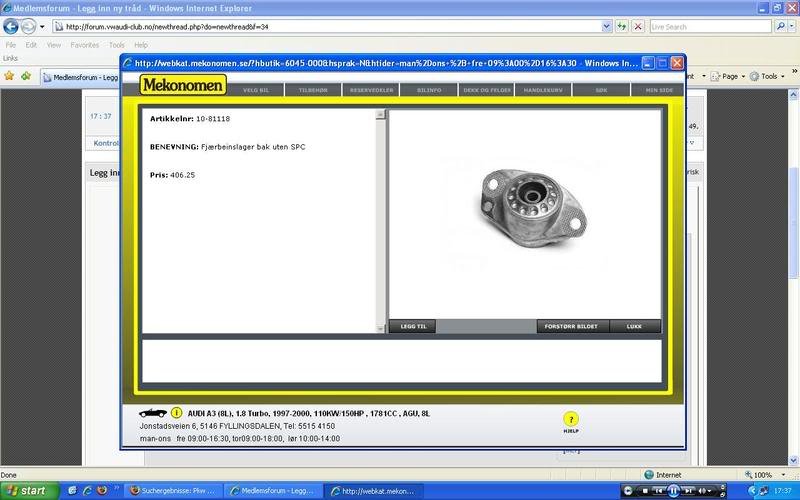Open the Favorites menu in IE
800x500 pixels.
pyautogui.click(x=84, y=45)
